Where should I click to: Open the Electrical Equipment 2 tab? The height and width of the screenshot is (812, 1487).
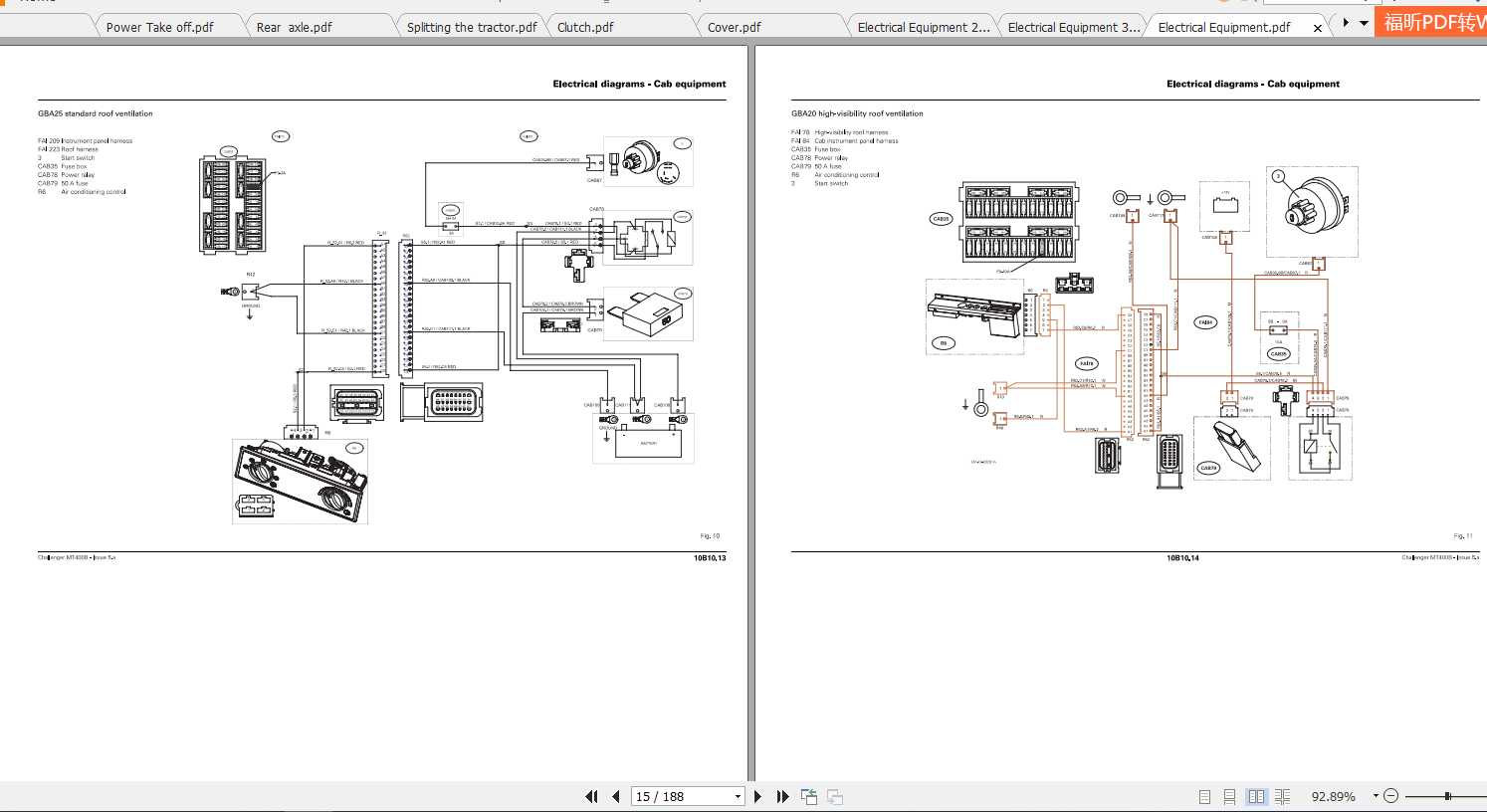[x=924, y=27]
